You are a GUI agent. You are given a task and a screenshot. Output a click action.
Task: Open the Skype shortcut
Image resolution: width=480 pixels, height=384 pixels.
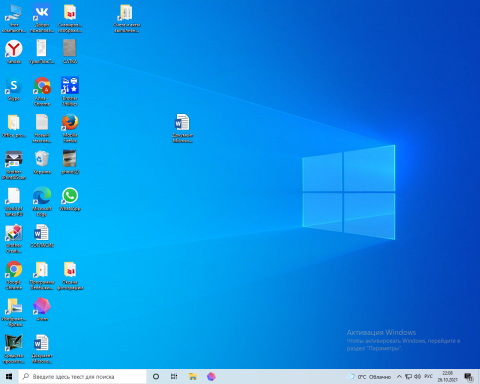point(14,89)
